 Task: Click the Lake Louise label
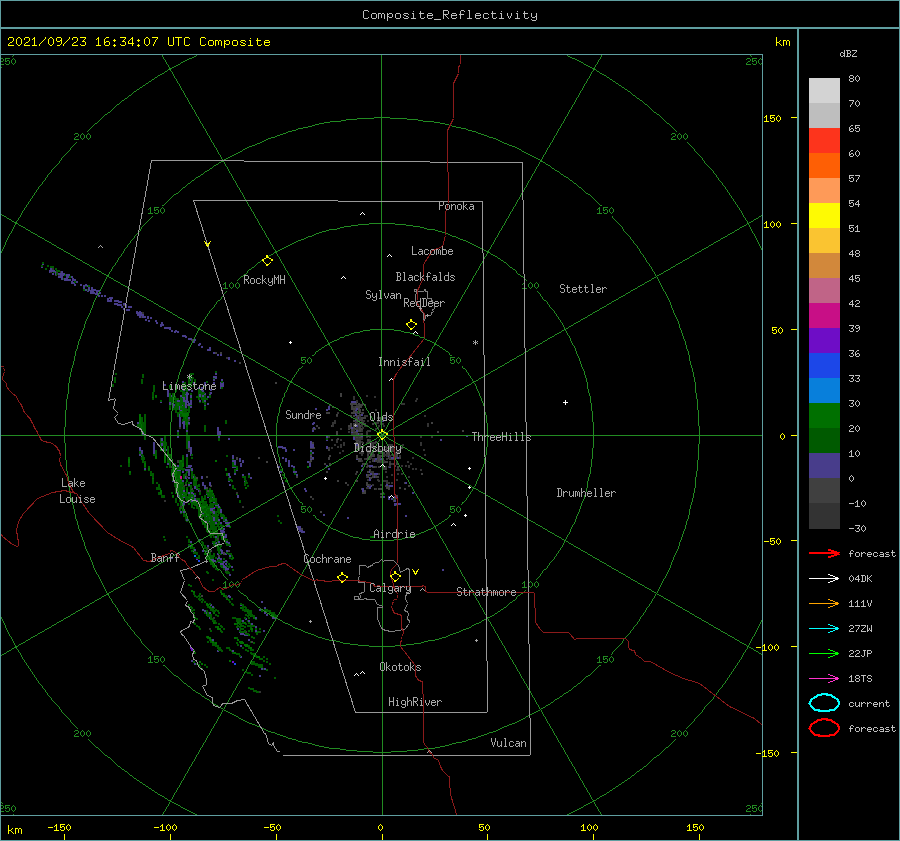(77, 491)
